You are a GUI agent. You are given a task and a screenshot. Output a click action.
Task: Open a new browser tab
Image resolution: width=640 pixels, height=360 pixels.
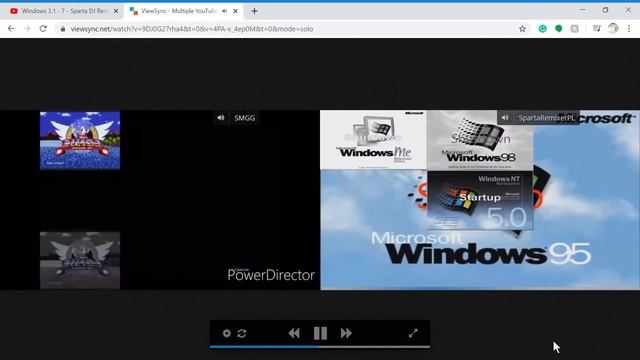click(254, 11)
